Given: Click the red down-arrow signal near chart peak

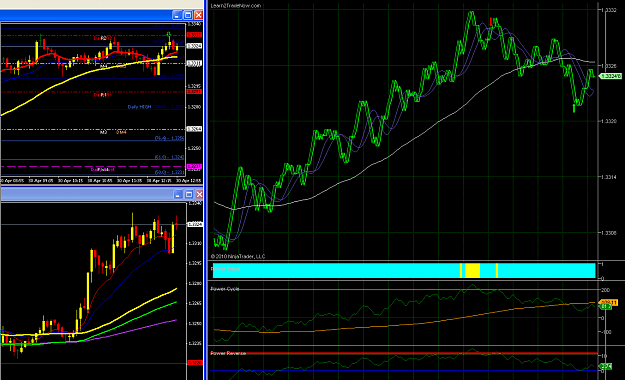Looking at the screenshot, I should [491, 21].
